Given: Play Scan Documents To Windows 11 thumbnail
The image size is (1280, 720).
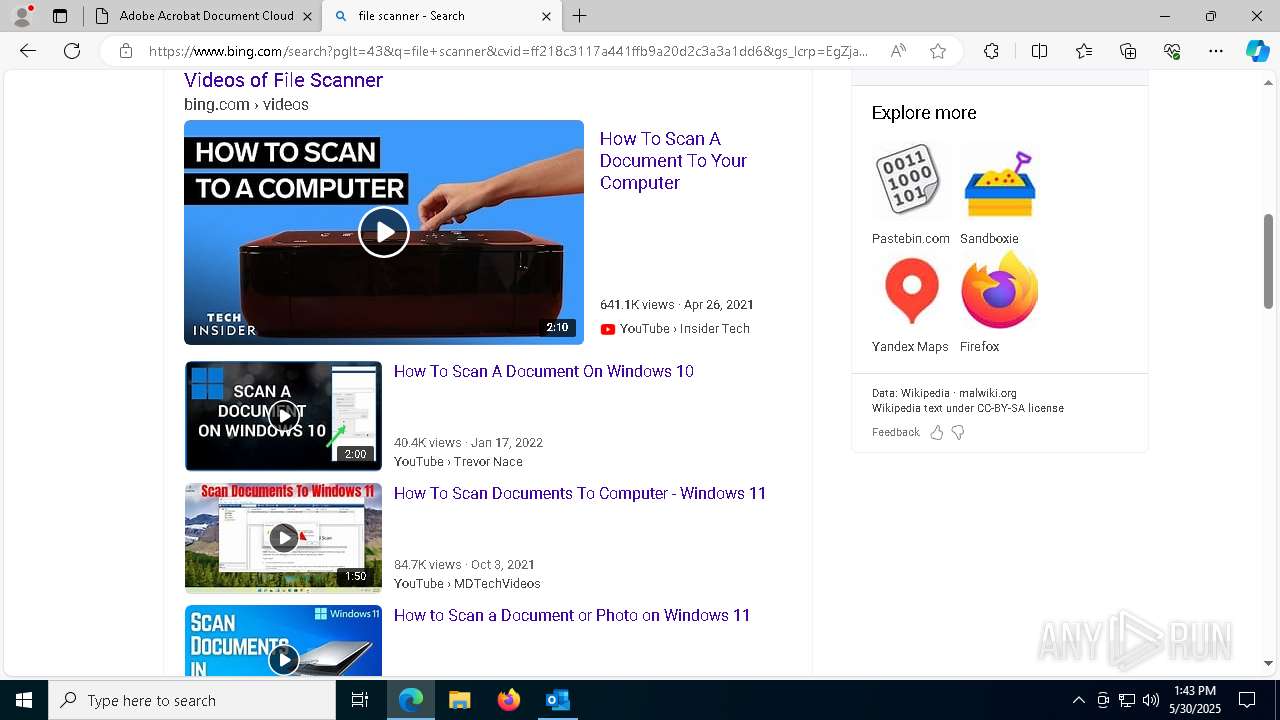Looking at the screenshot, I should click(x=283, y=538).
